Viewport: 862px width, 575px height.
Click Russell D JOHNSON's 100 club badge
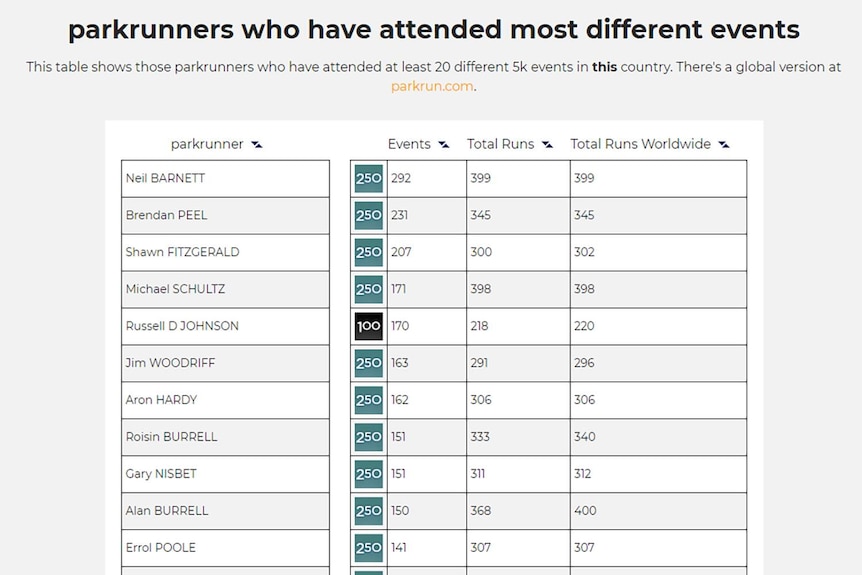368,326
